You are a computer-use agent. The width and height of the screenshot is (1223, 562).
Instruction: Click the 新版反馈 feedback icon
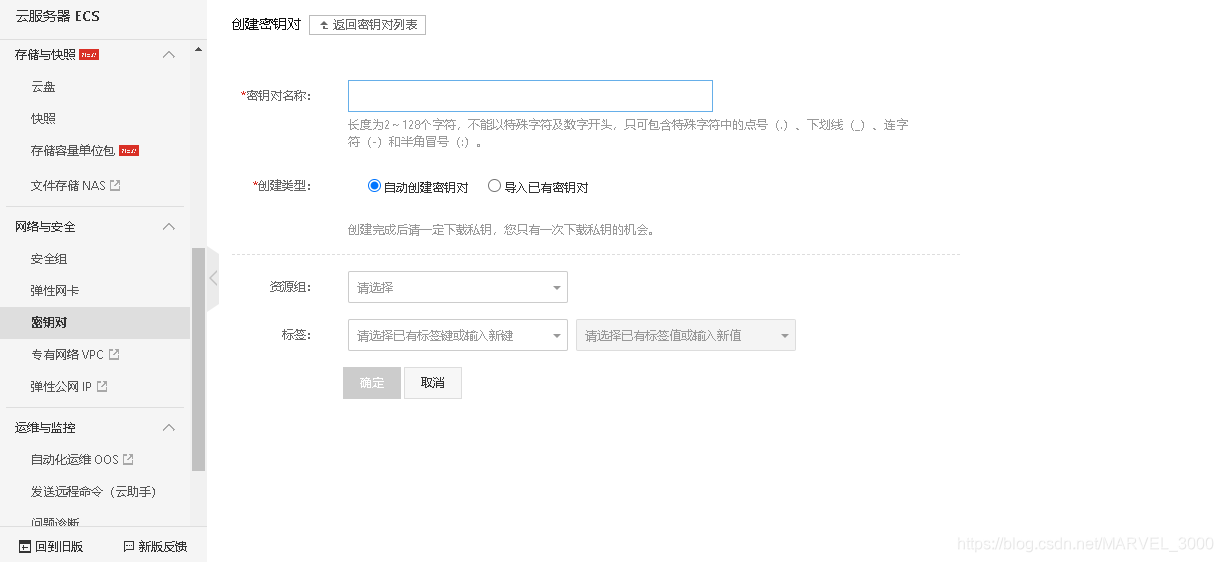[128, 547]
